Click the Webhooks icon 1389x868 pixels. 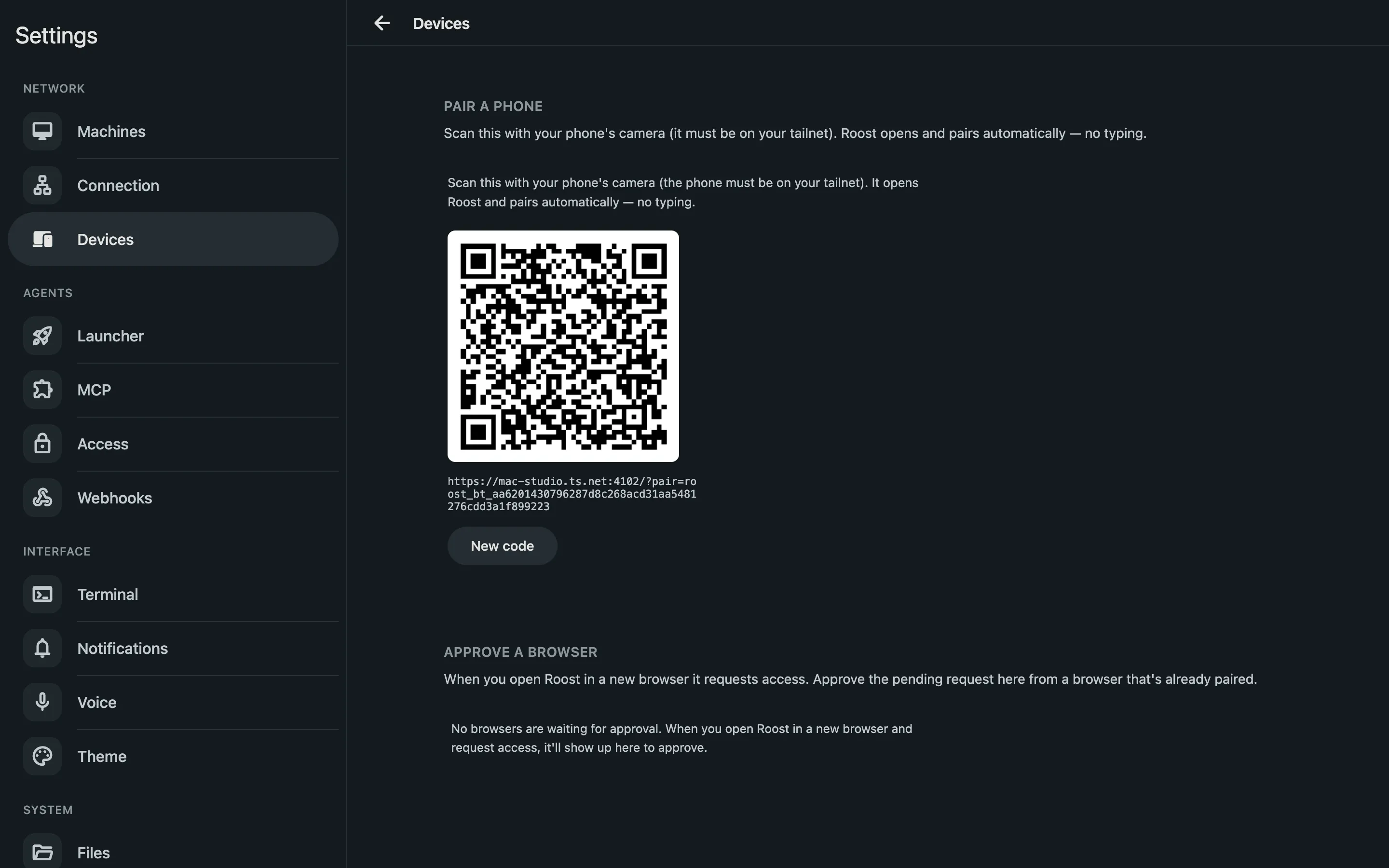click(x=42, y=498)
